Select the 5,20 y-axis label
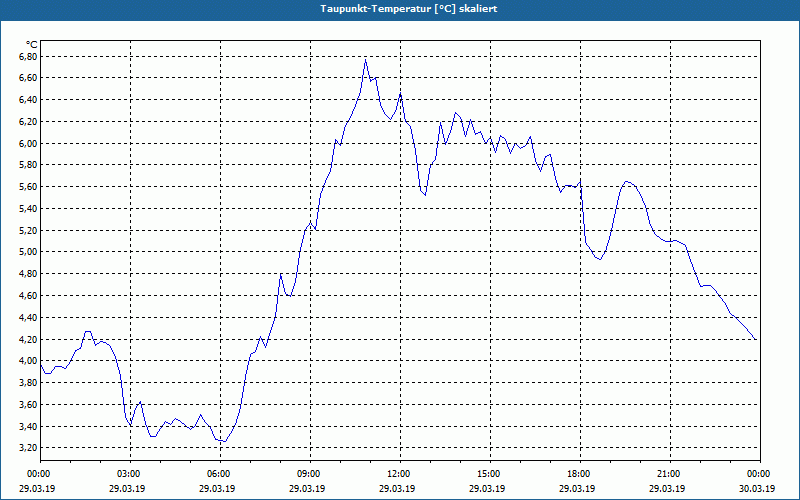 tap(28, 230)
